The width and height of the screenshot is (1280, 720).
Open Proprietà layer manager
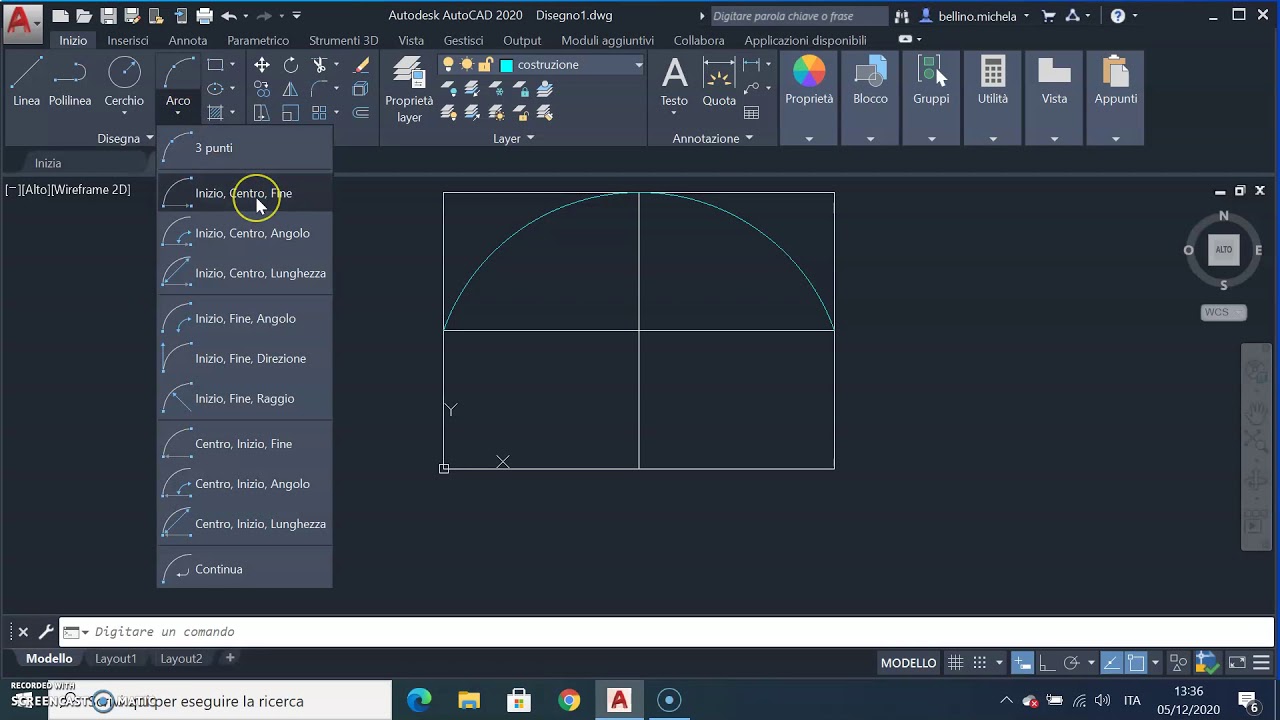click(x=409, y=90)
